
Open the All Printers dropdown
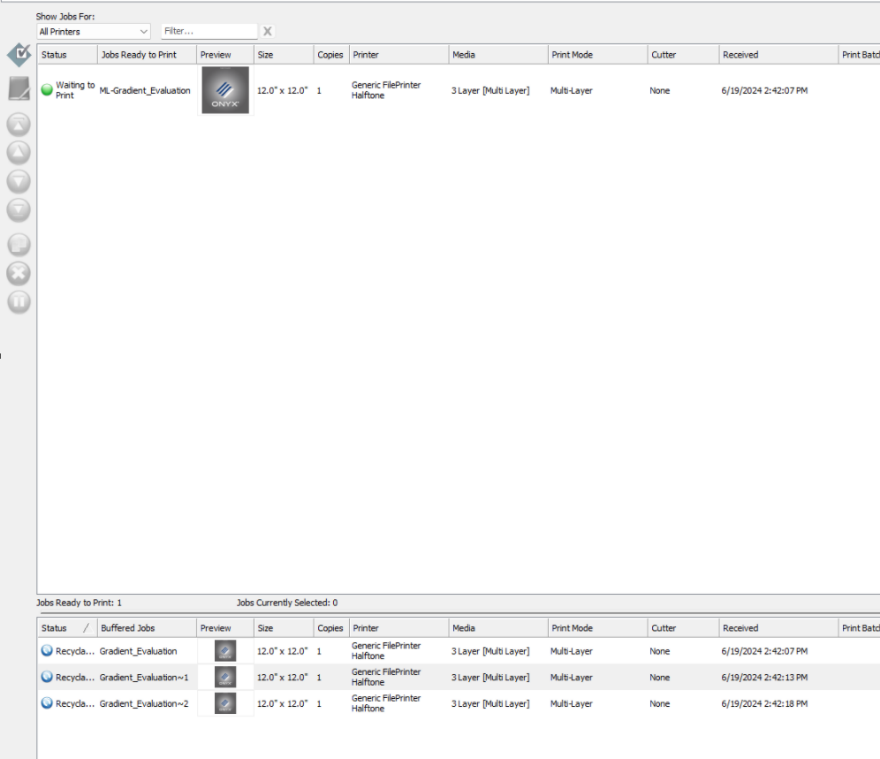93,32
